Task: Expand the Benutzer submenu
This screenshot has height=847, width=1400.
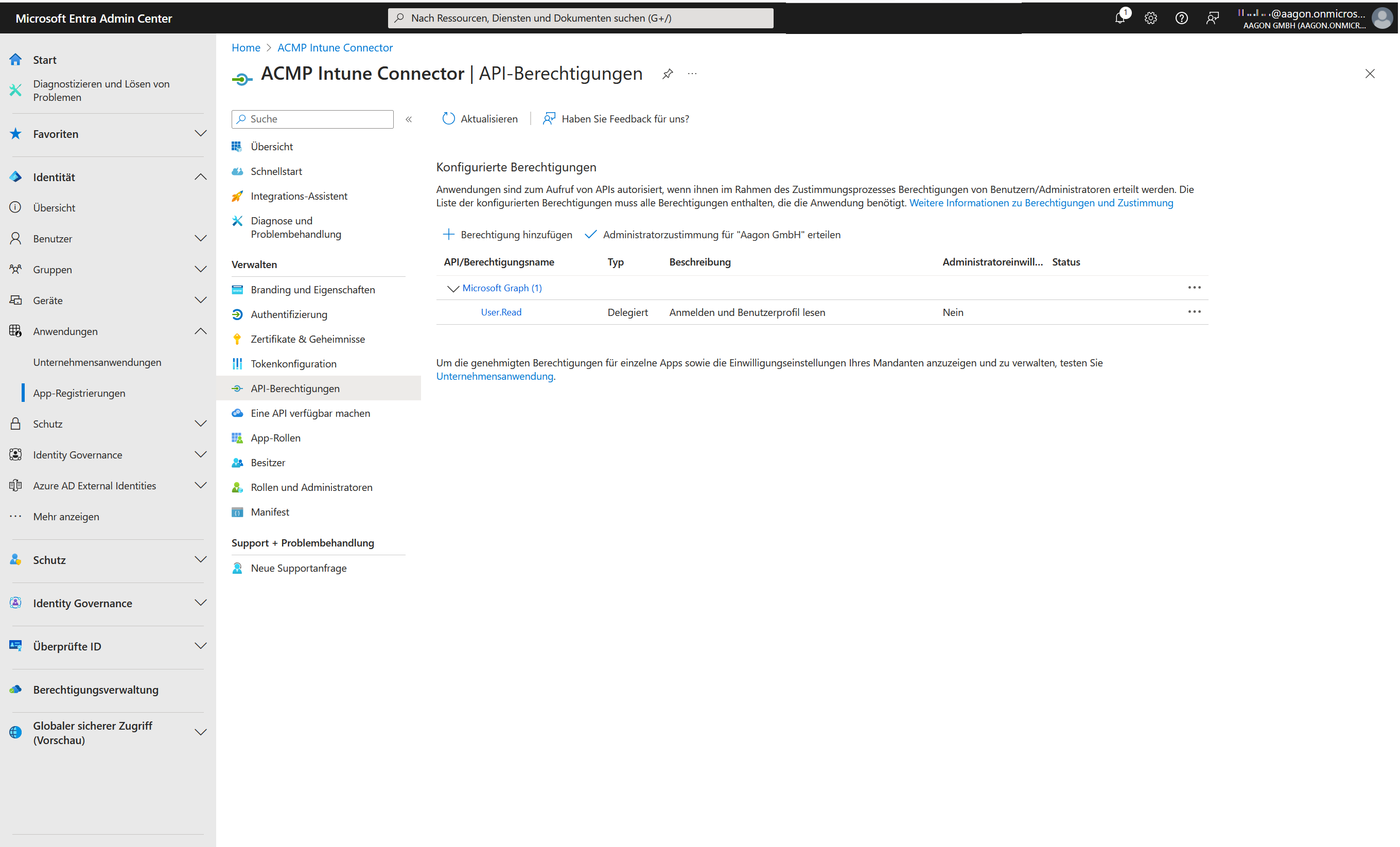Action: (x=200, y=239)
